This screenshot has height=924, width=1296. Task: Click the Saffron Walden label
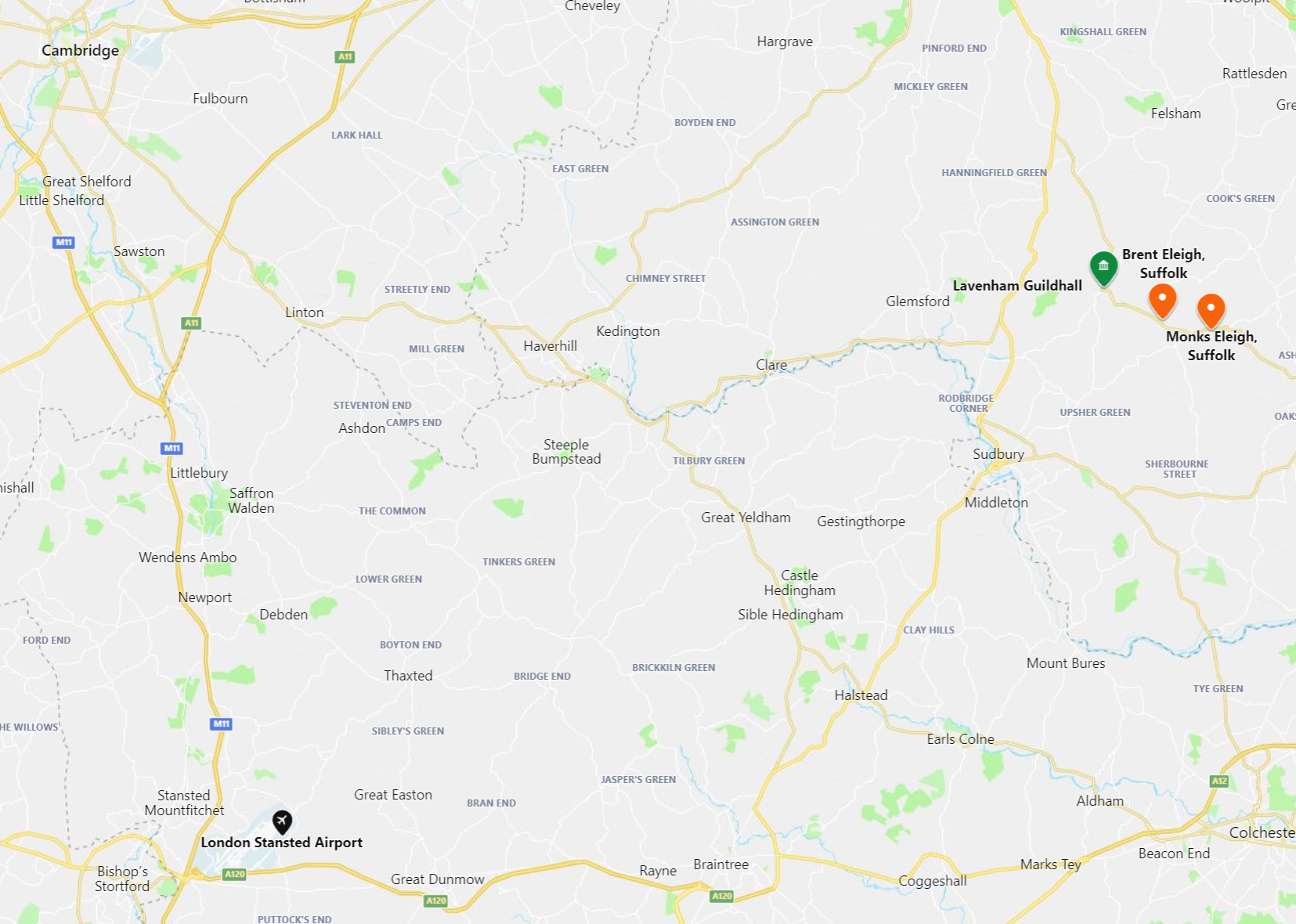click(x=251, y=500)
